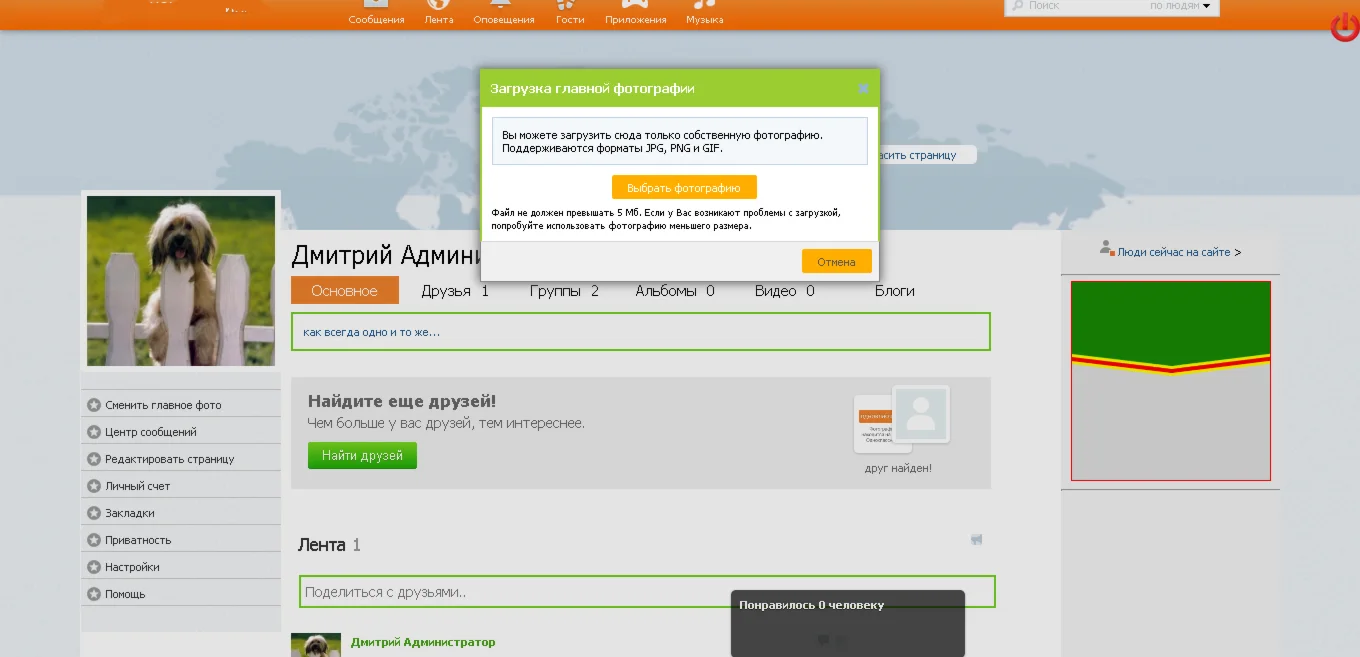Open Приложения in the top navigation
1360x657 pixels.
click(x=635, y=13)
